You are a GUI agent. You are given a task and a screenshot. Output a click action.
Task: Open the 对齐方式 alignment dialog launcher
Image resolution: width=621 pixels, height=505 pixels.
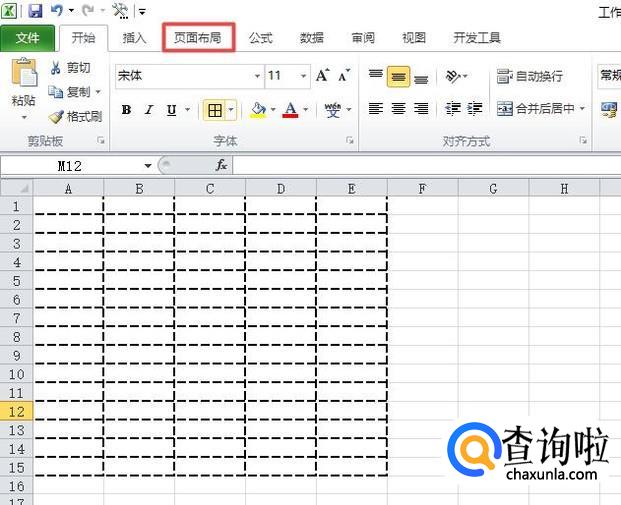click(x=583, y=140)
